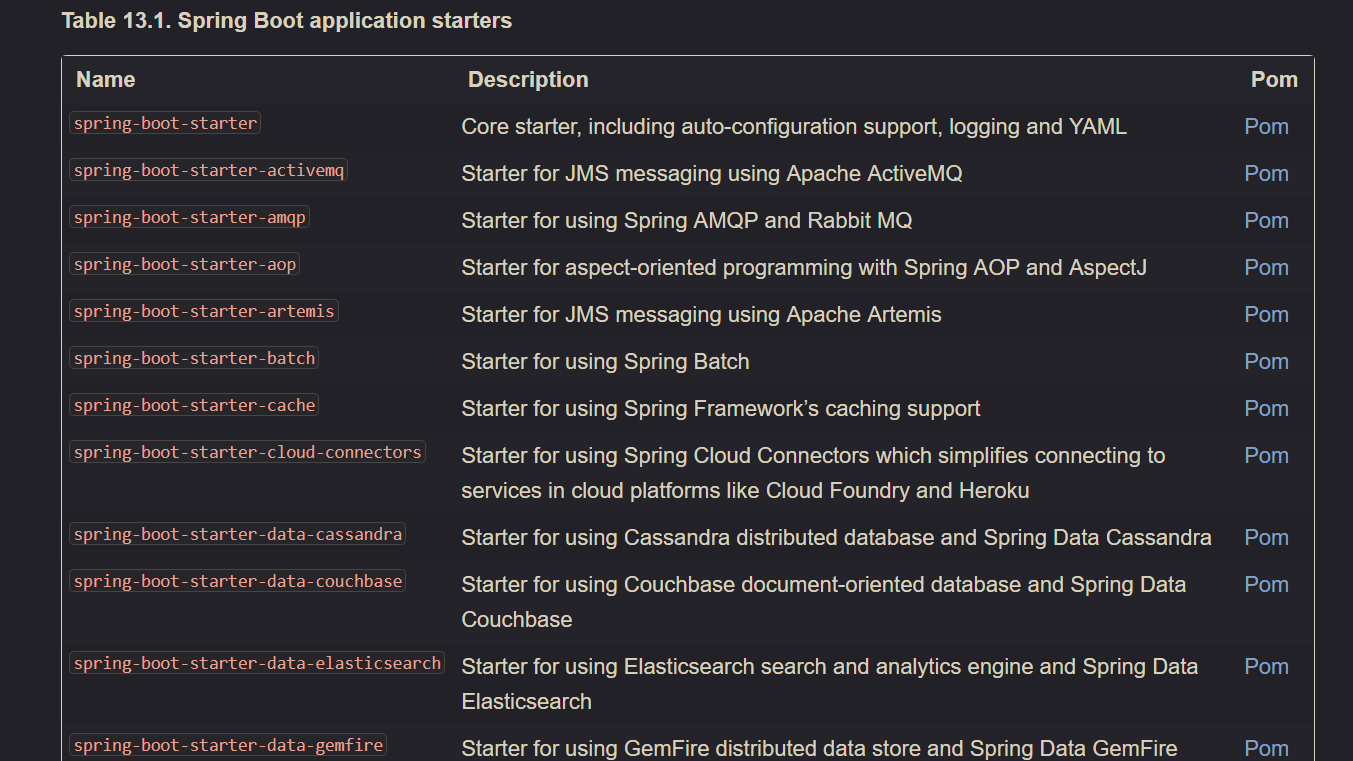
Task: Click the Spring AOP and AspectJ description
Action: click(x=804, y=268)
